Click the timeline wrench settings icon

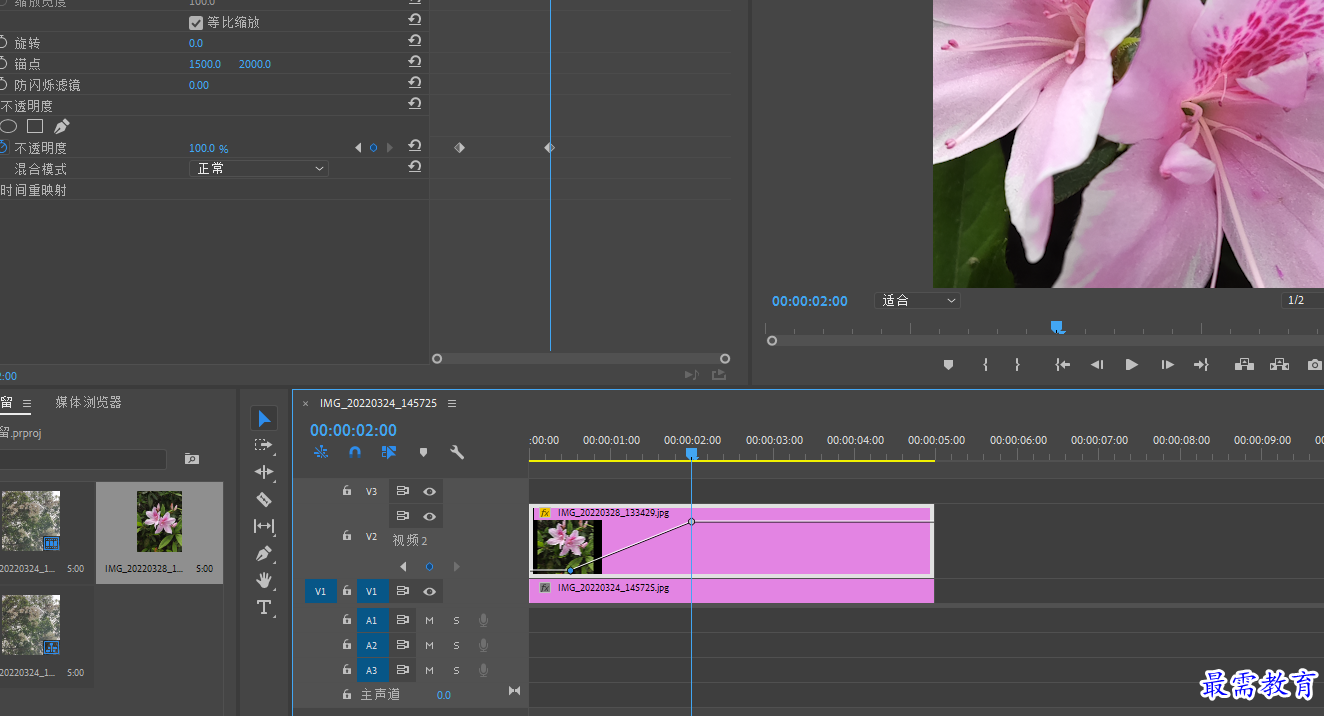[457, 452]
